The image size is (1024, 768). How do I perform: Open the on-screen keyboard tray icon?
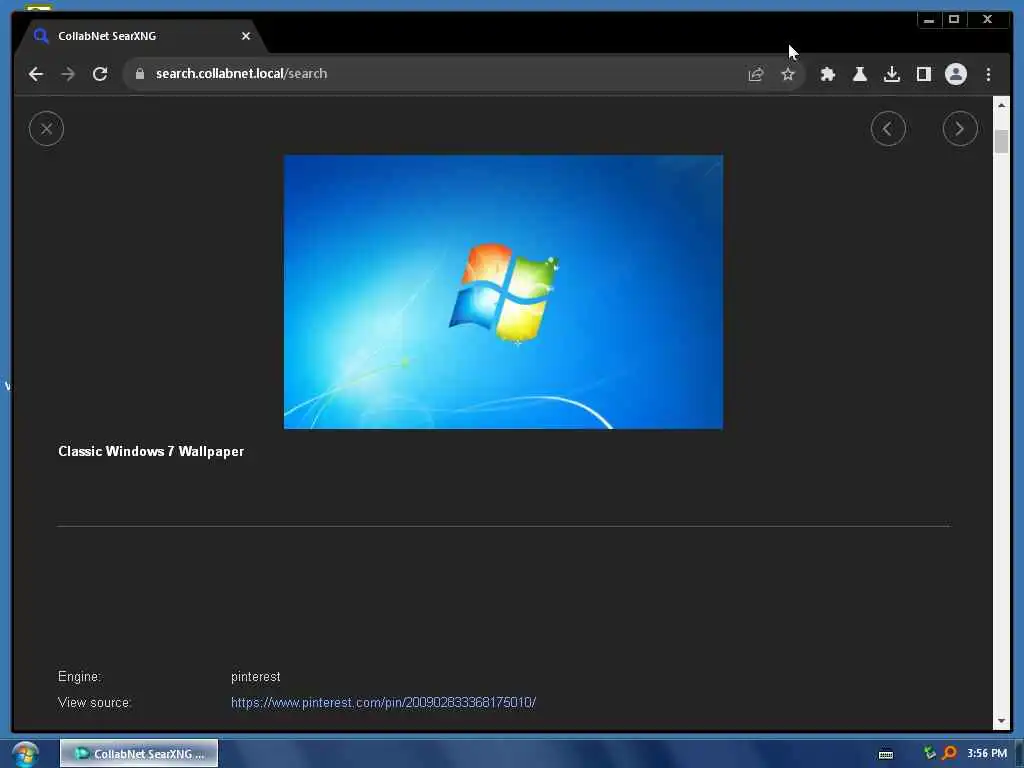click(886, 754)
